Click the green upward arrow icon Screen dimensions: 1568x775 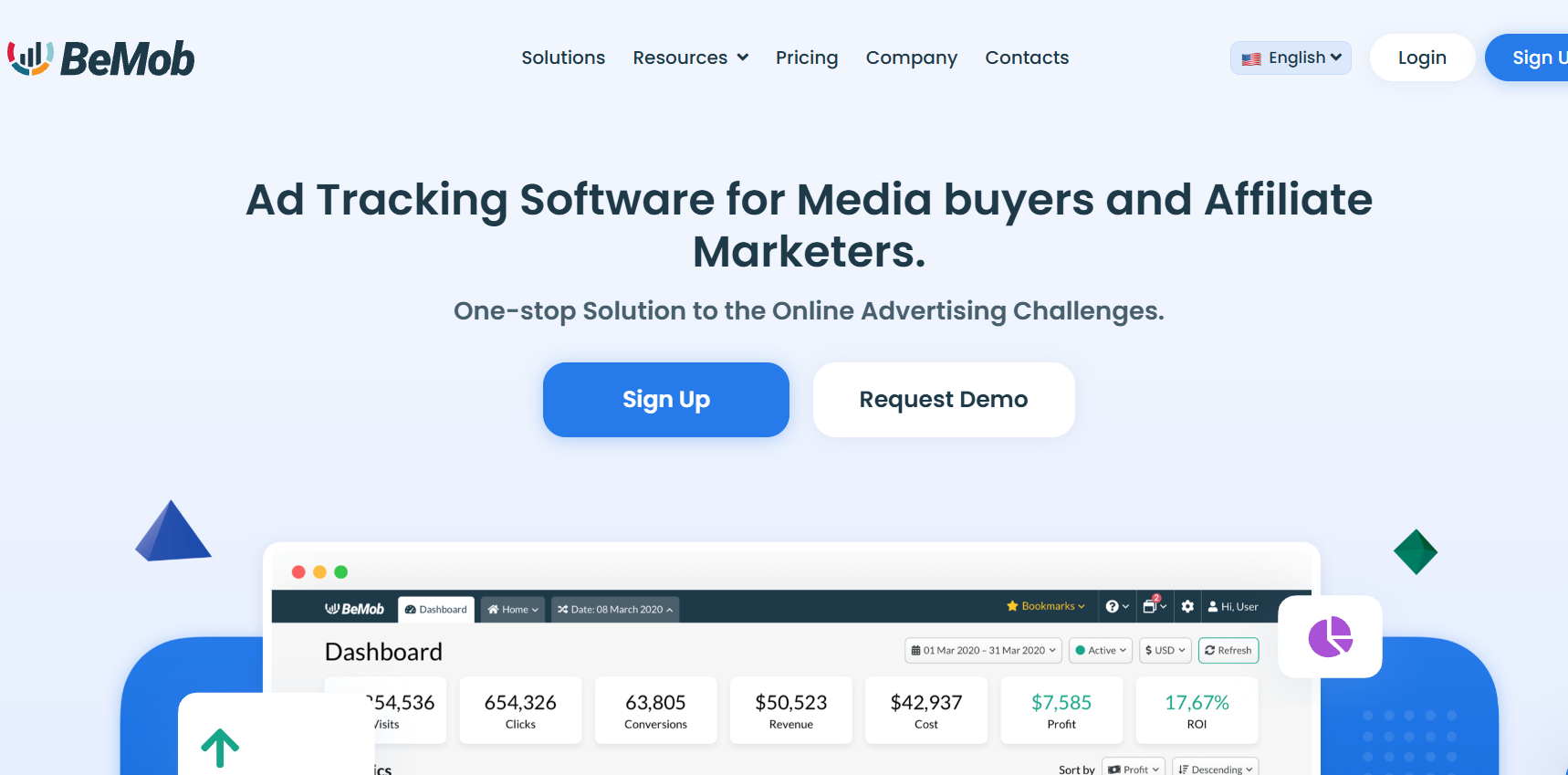point(220,748)
